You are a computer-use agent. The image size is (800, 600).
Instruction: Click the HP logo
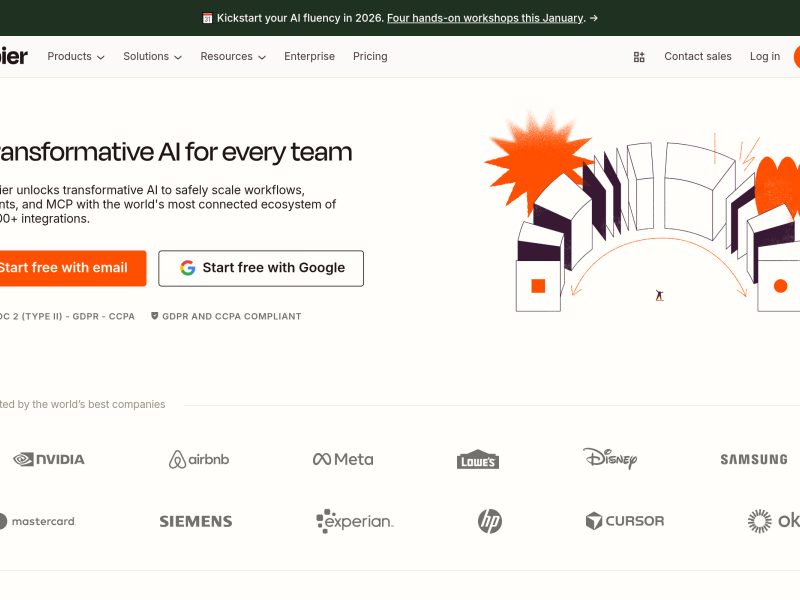coord(489,521)
